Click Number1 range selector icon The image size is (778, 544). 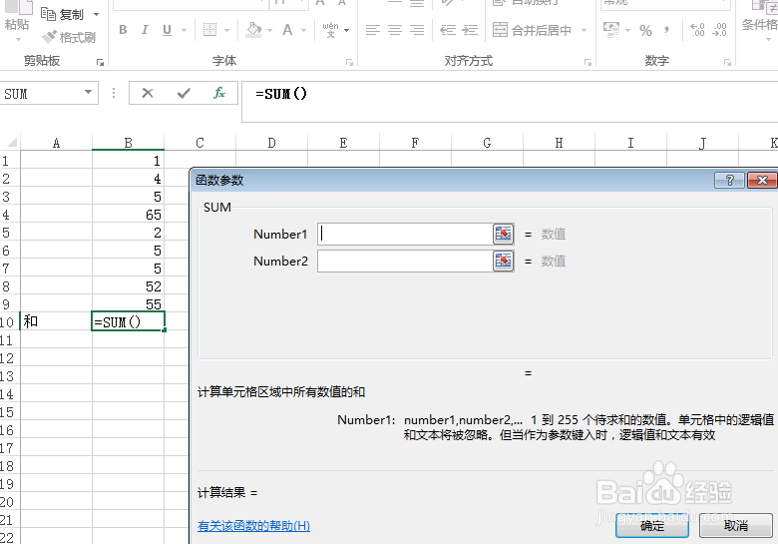tap(503, 234)
